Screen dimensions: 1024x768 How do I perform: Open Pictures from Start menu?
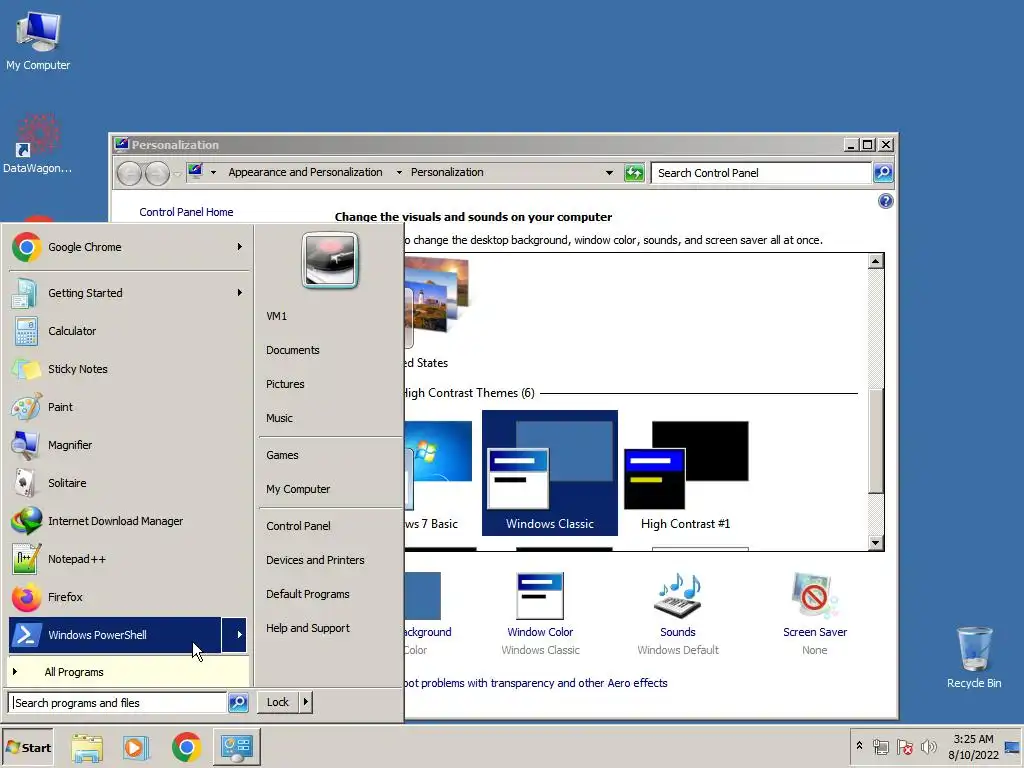285,384
